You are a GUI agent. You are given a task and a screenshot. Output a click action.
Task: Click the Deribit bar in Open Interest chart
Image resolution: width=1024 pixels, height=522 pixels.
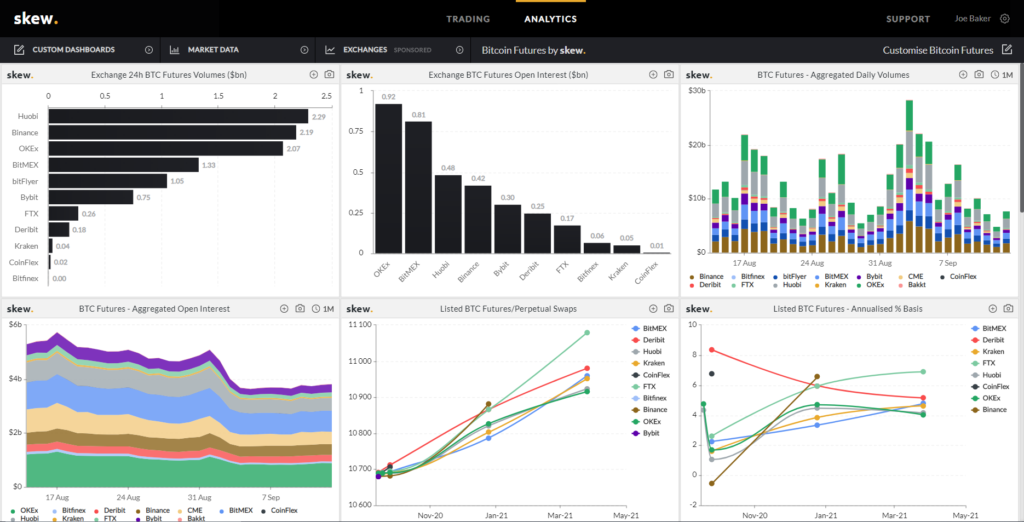click(x=537, y=233)
